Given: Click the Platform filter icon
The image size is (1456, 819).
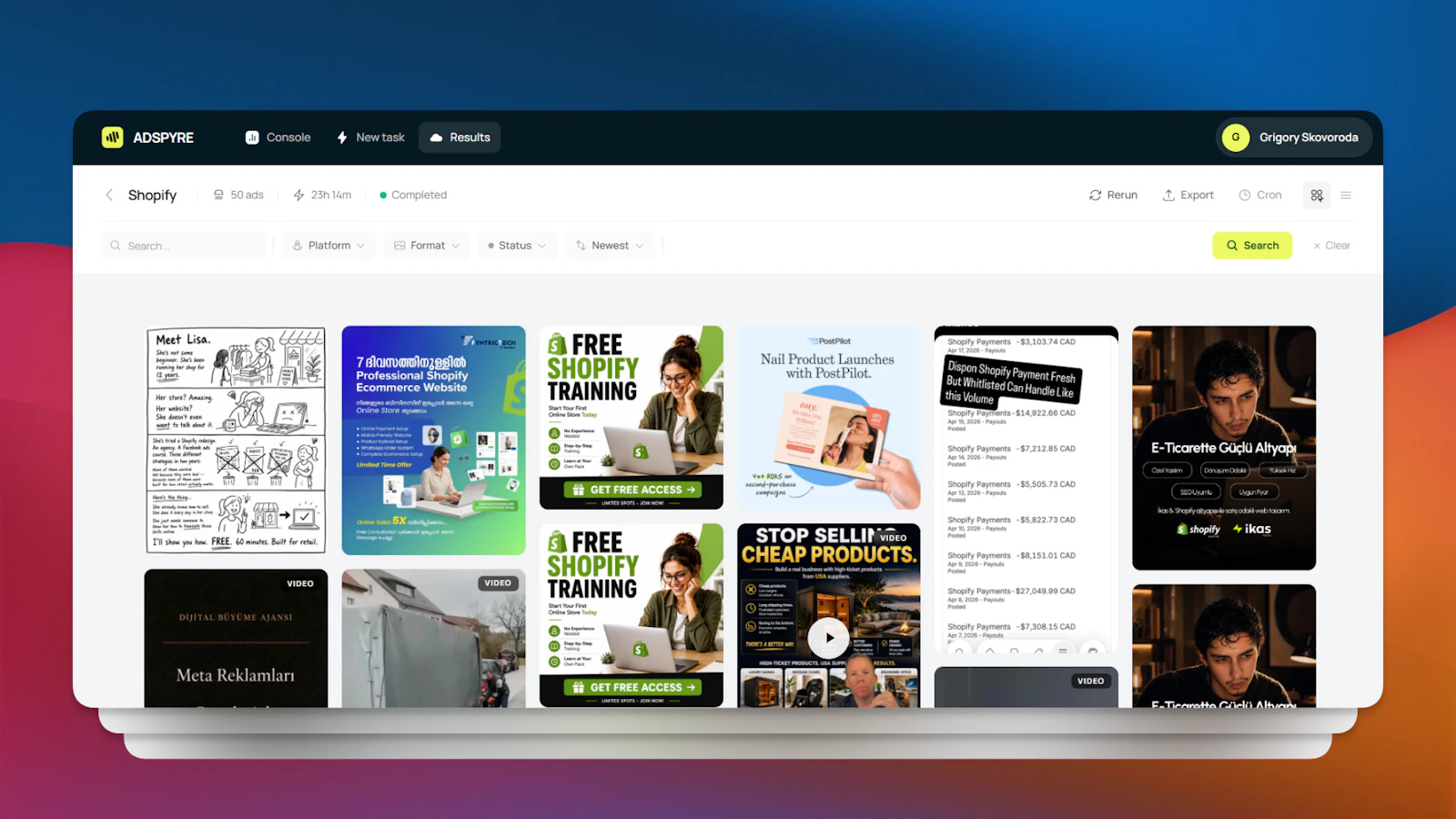Looking at the screenshot, I should tap(297, 246).
